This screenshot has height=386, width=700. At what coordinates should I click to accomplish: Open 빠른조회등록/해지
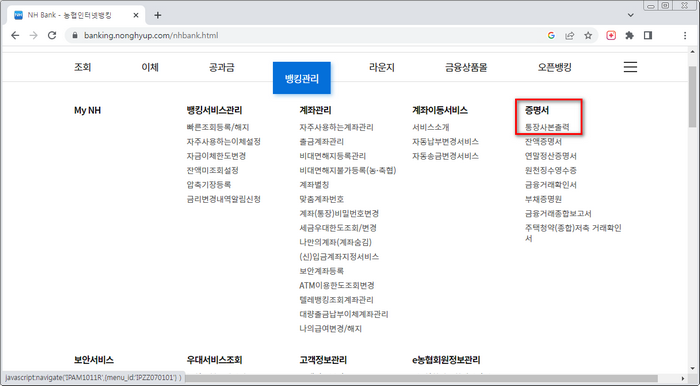pyautogui.click(x=218, y=127)
